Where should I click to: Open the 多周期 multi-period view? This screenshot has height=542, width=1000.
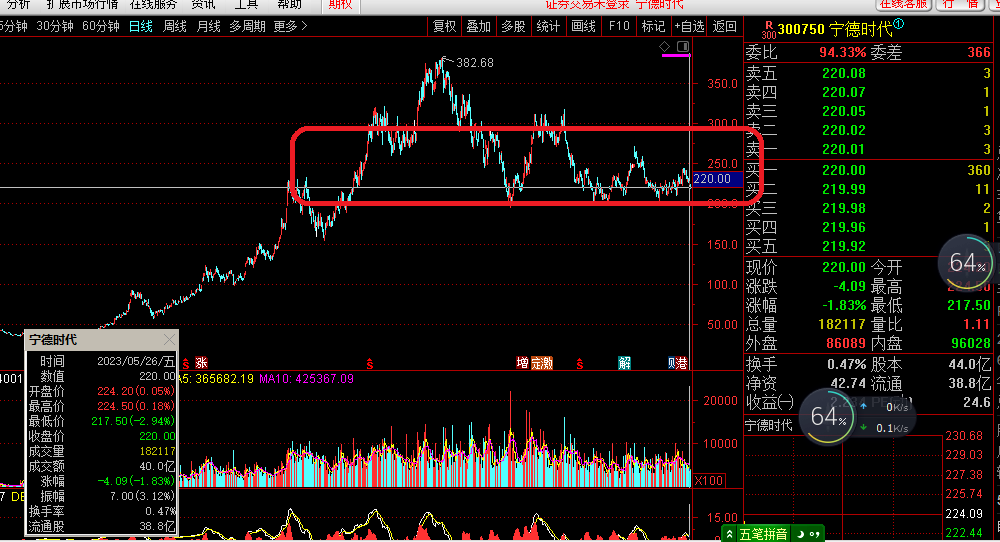[247, 26]
